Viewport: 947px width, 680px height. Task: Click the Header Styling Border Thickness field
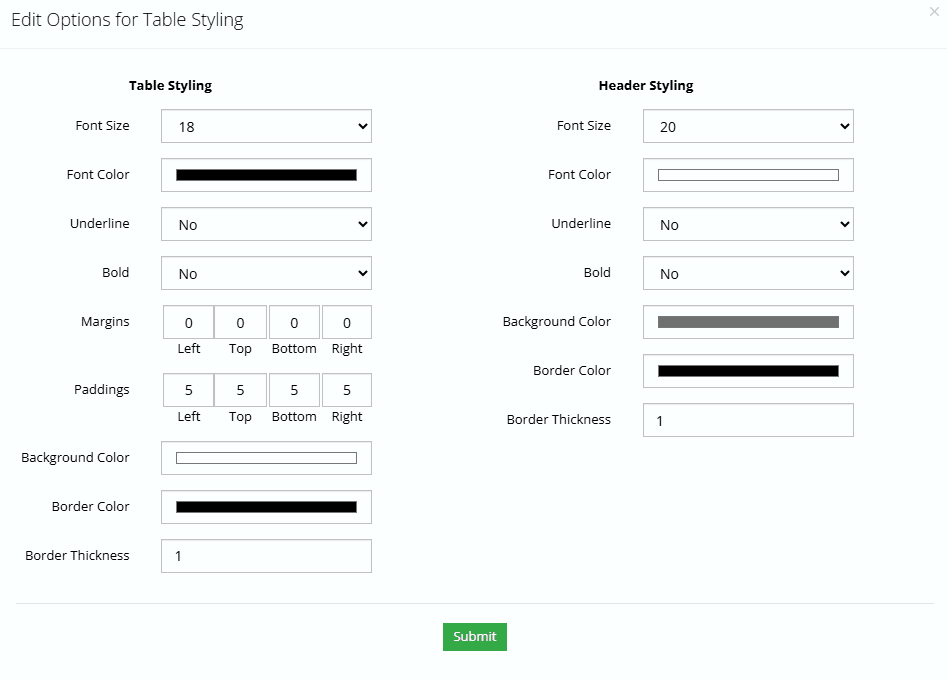tap(748, 420)
